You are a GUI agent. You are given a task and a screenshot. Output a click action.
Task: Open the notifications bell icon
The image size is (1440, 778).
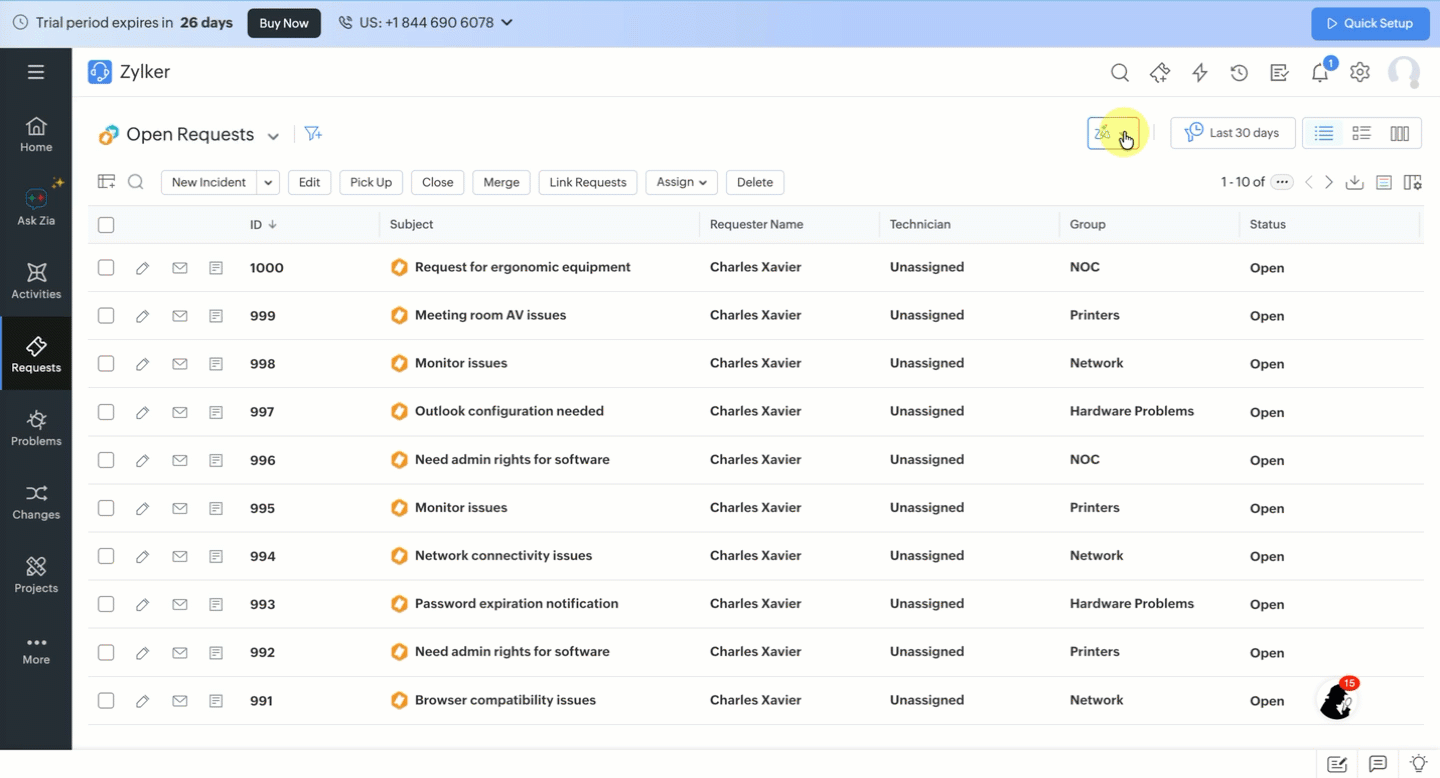1320,72
